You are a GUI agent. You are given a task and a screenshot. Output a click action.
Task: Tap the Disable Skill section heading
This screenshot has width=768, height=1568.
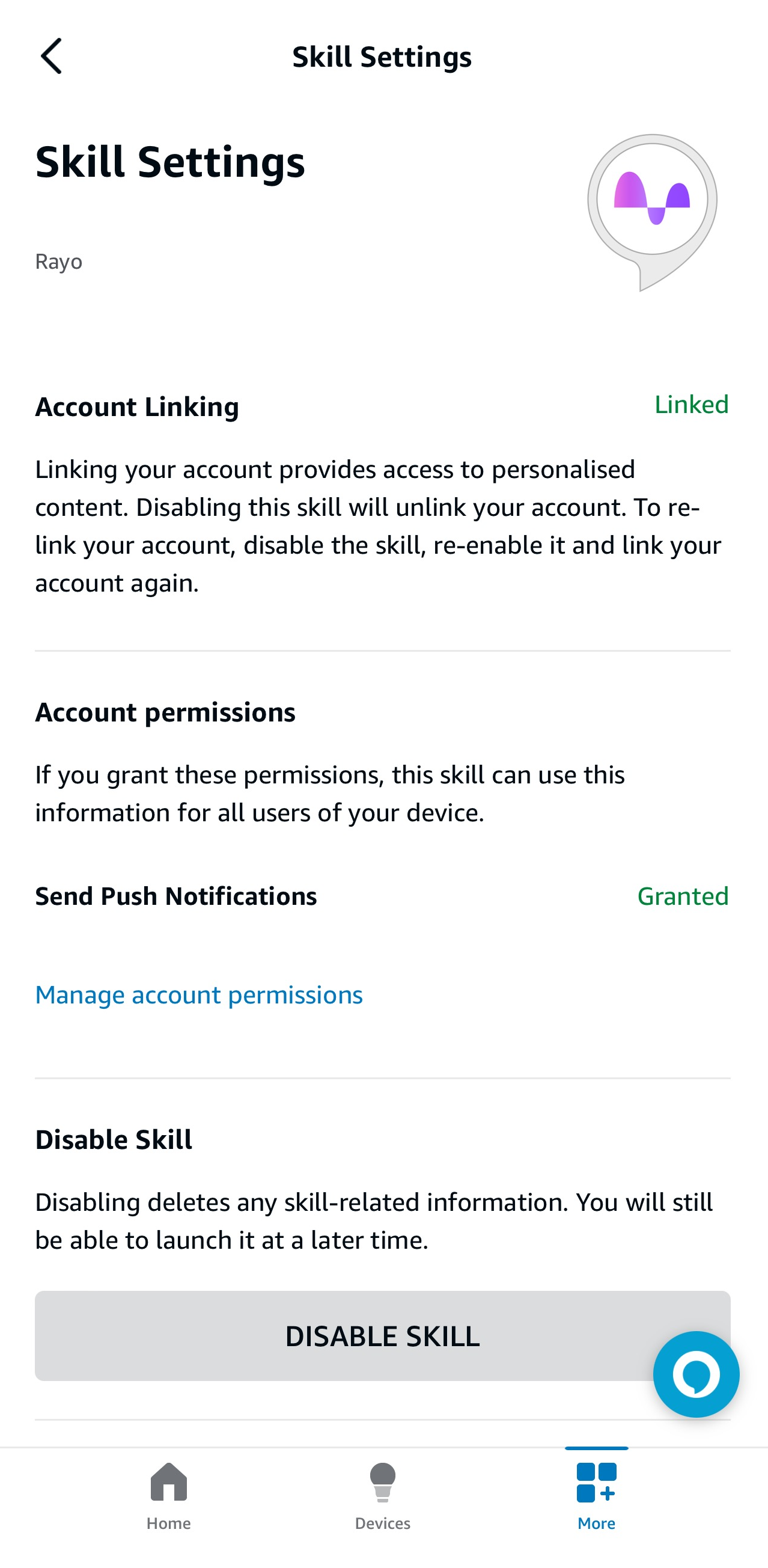tap(114, 1139)
